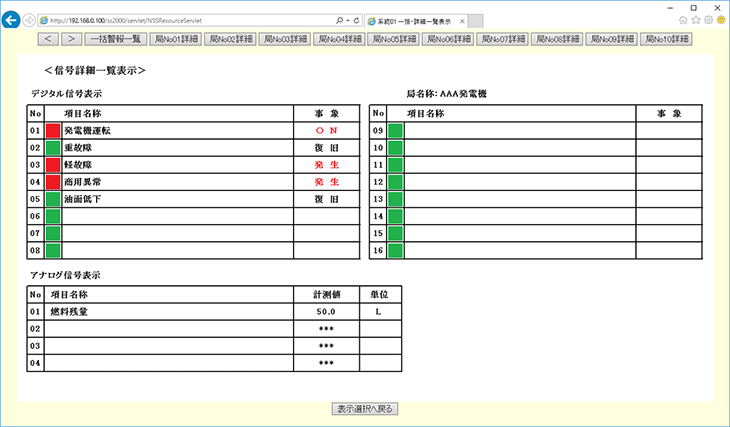
Task: Click the smiley feedback icon
Action: pyautogui.click(x=721, y=20)
